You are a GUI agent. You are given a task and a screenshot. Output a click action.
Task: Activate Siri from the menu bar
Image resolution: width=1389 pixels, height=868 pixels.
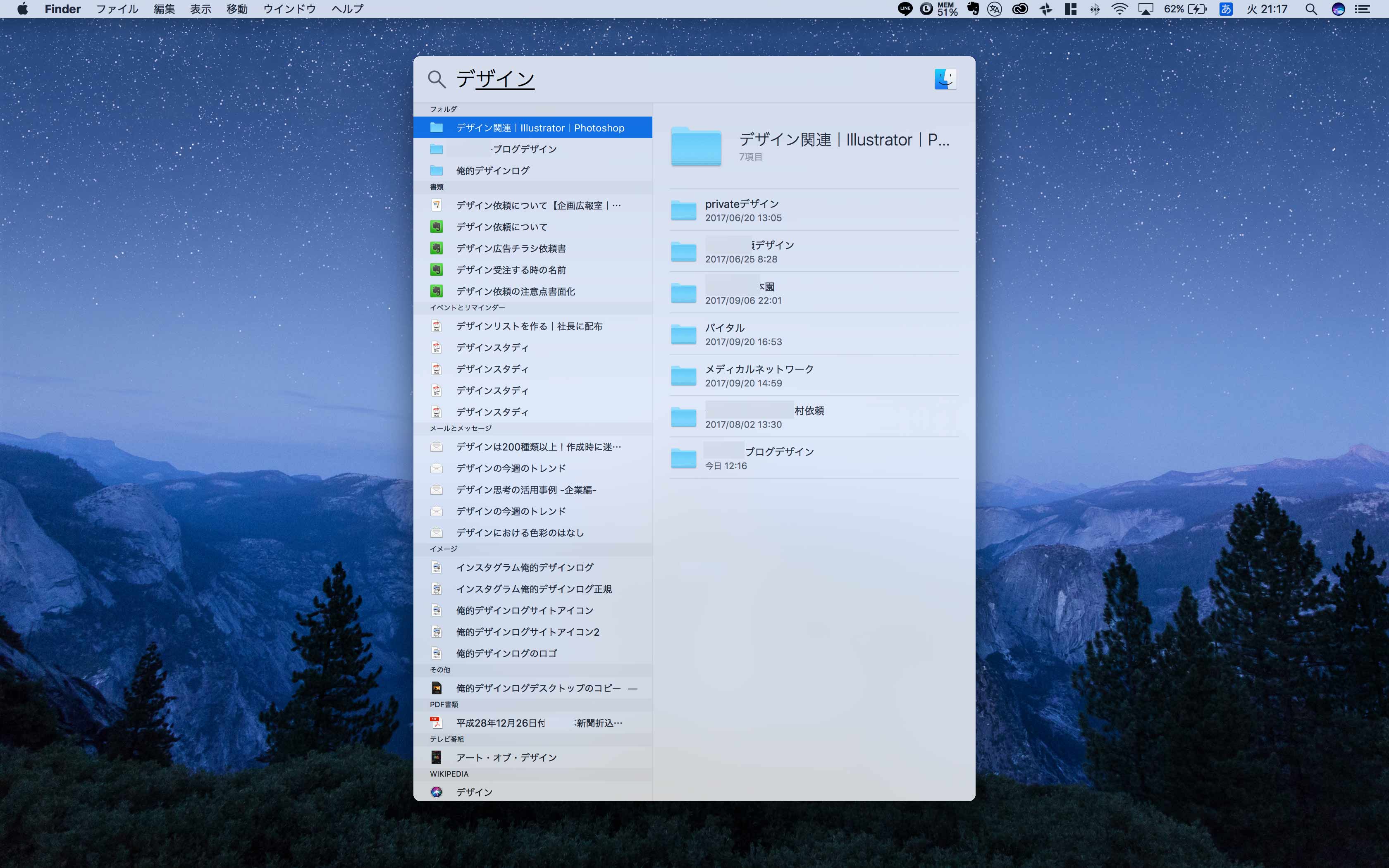(x=1338, y=9)
